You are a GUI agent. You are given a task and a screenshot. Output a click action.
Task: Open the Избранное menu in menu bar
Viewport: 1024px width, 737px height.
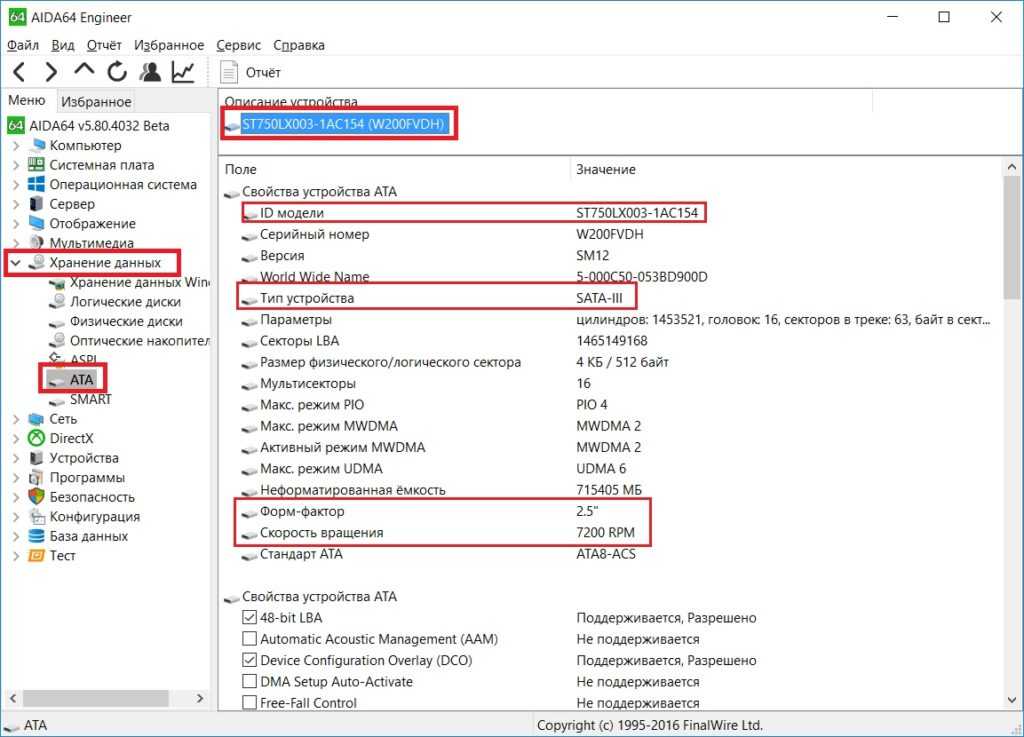click(x=168, y=45)
